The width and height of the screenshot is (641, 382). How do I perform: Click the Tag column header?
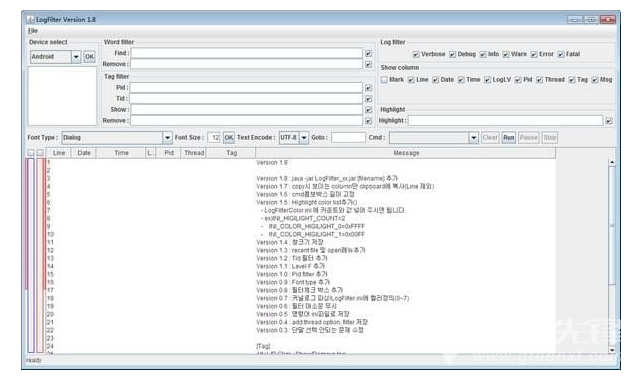231,153
